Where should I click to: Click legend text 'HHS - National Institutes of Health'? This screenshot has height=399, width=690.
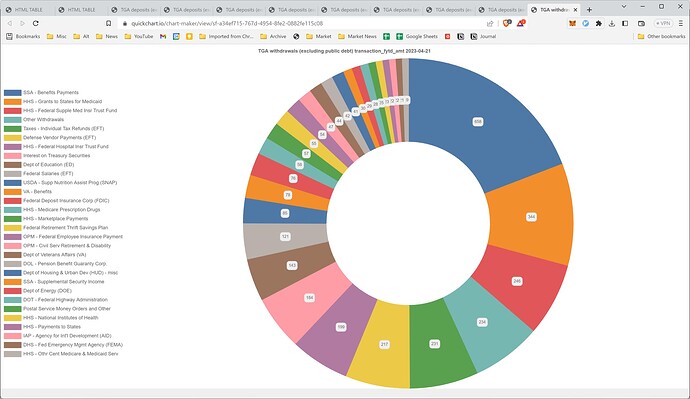61,318
